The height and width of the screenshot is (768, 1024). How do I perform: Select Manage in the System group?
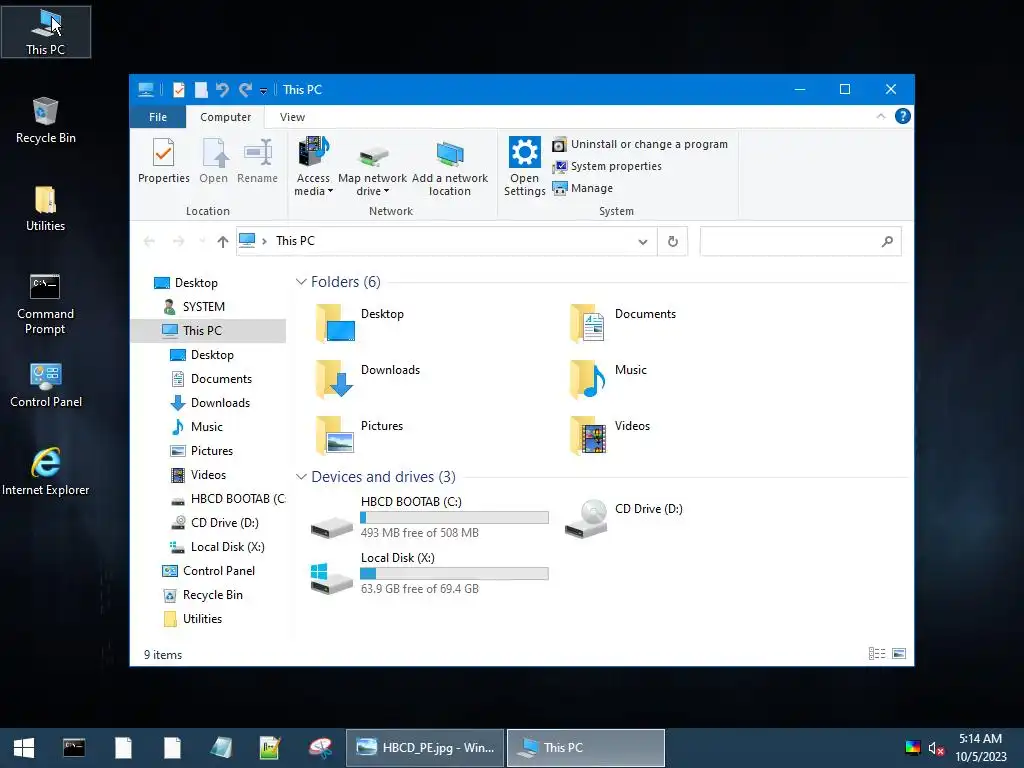pyautogui.click(x=583, y=188)
